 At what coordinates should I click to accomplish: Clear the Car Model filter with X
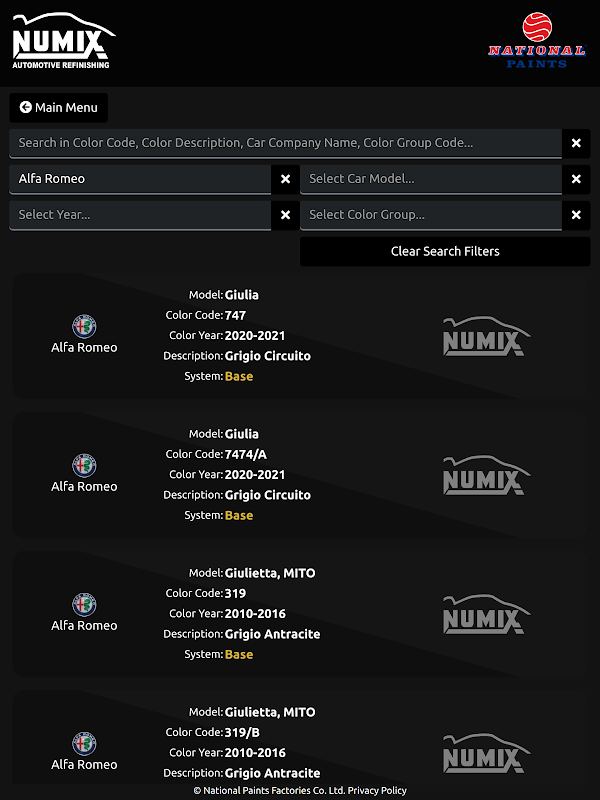click(576, 179)
